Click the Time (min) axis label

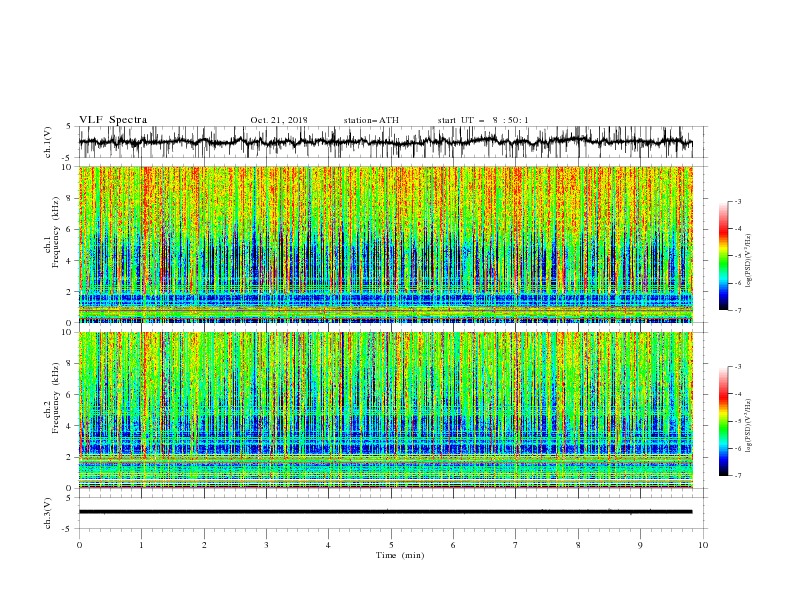coord(400,555)
